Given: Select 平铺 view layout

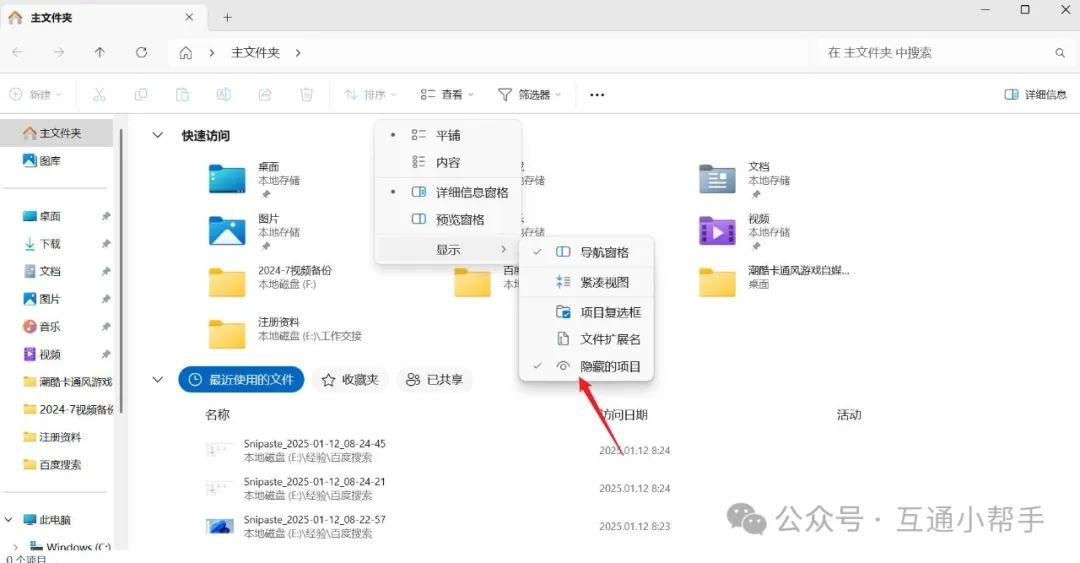Looking at the screenshot, I should [448, 135].
